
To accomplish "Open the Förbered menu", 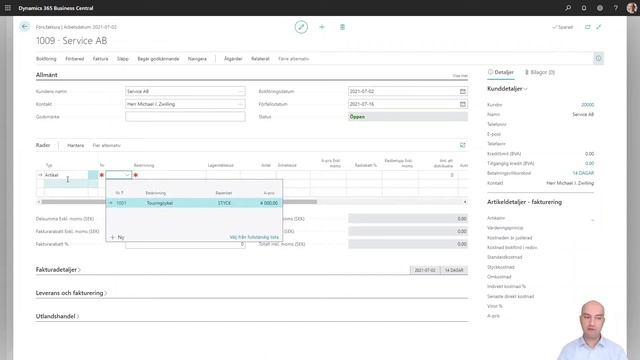I will click(75, 59).
